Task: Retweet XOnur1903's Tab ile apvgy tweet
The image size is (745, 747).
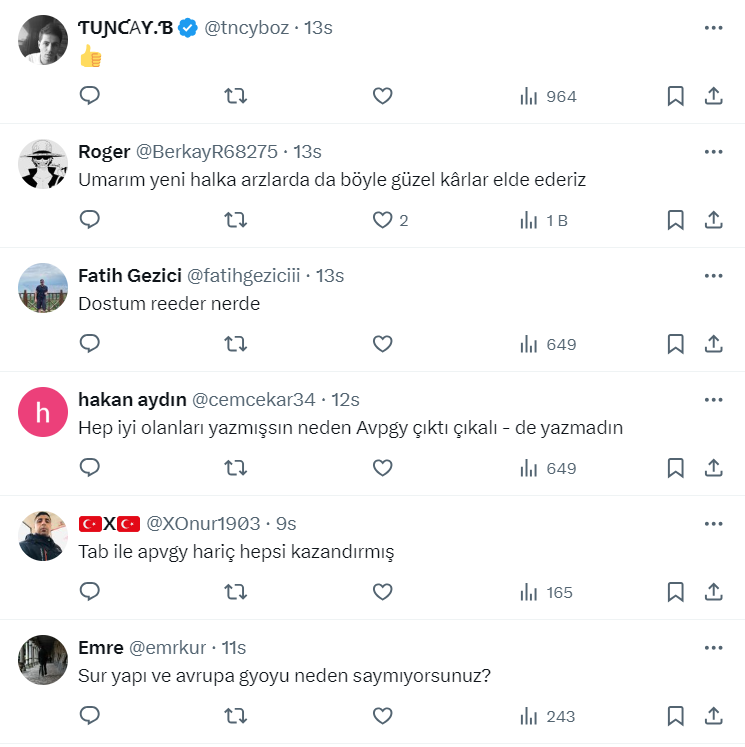Action: click(236, 592)
